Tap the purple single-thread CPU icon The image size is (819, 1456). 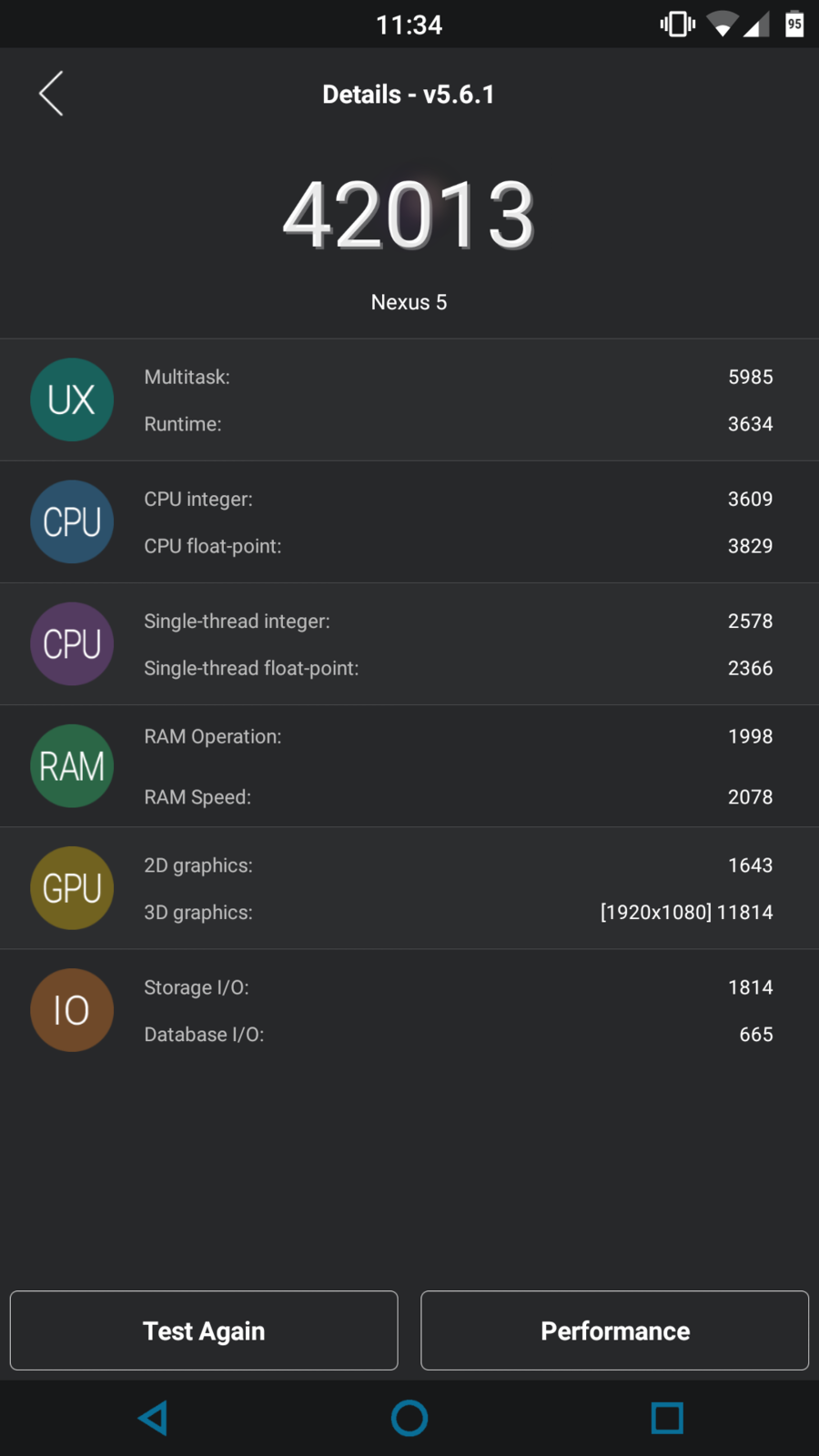(72, 643)
